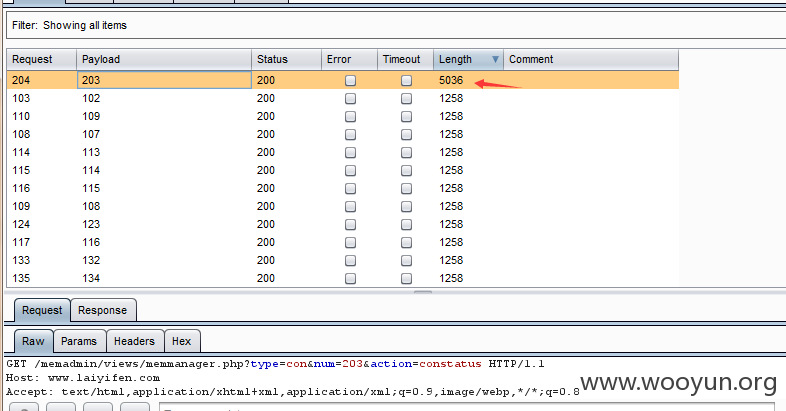Toggle Timeout checkbox for request 135
The image size is (786, 411).
pyautogui.click(x=407, y=279)
